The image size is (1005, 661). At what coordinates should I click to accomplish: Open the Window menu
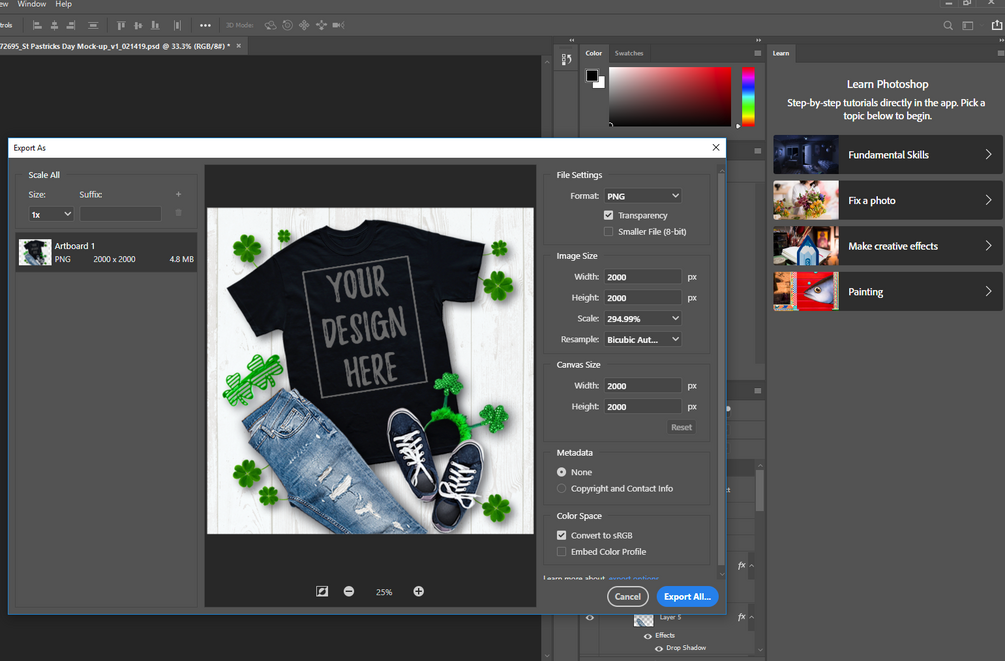32,5
